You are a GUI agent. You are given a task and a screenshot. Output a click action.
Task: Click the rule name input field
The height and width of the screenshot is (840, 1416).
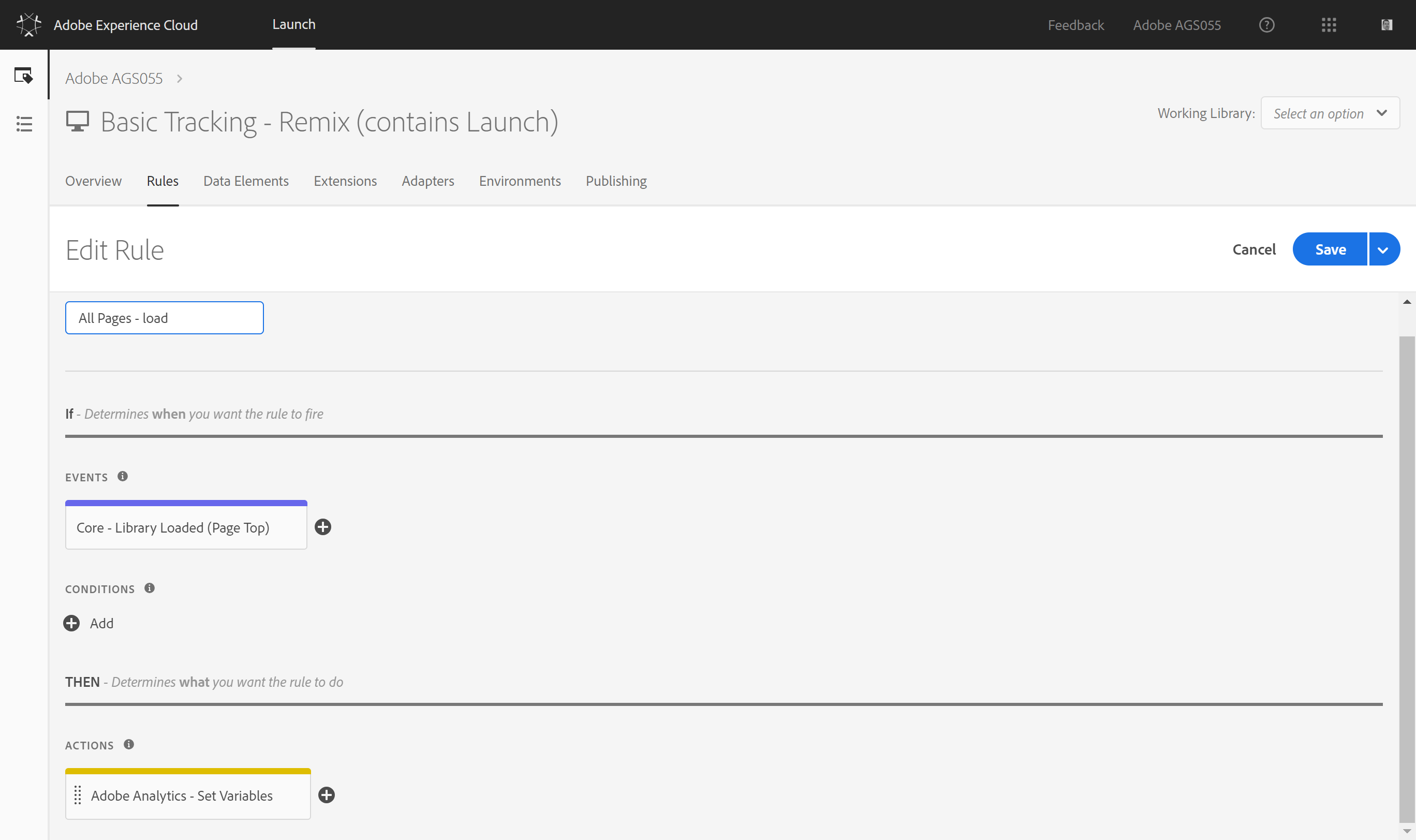(x=164, y=318)
